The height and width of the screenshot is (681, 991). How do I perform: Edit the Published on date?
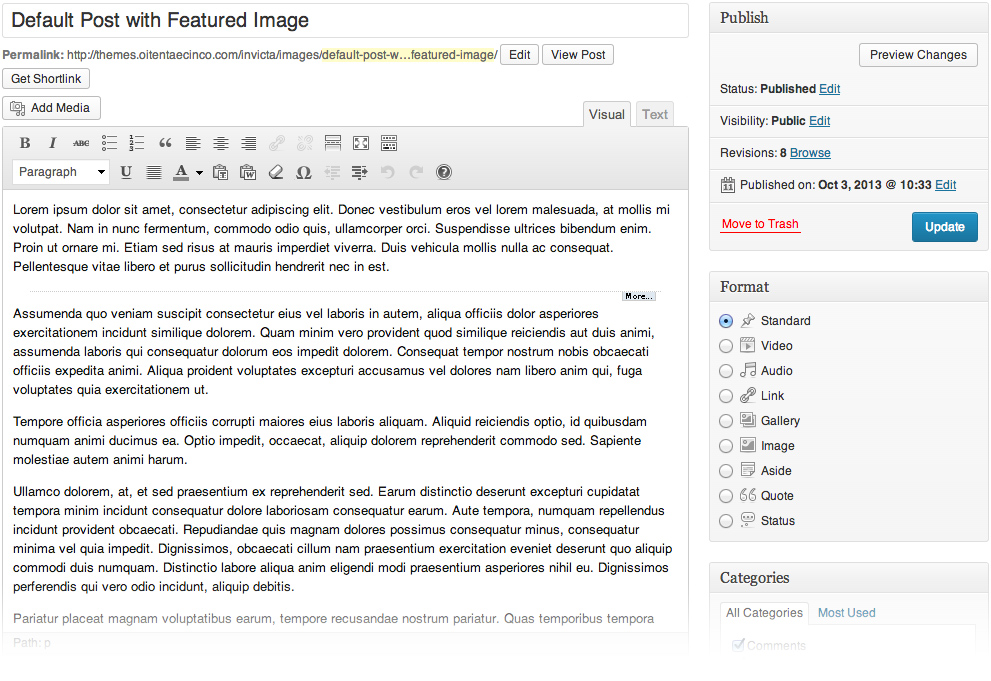click(x=945, y=185)
